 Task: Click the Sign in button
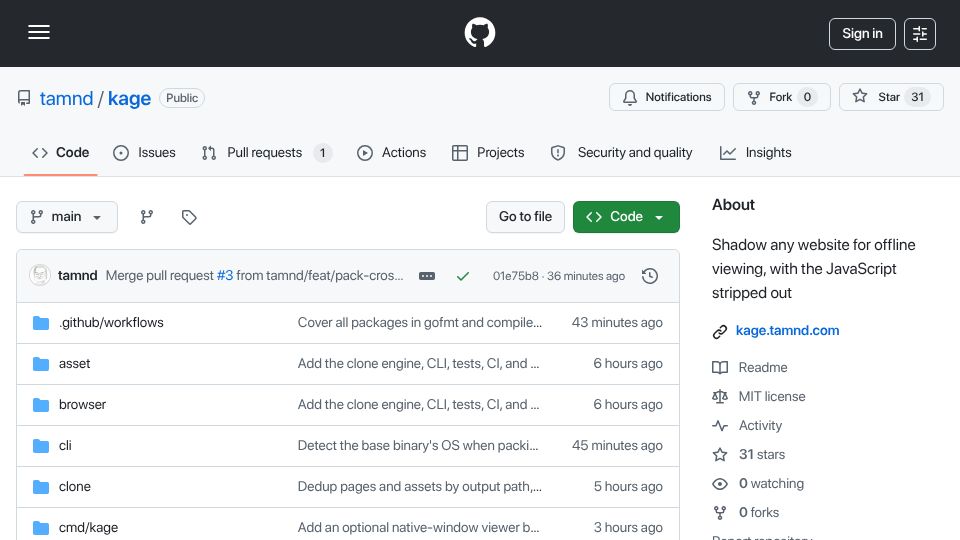[x=862, y=34]
